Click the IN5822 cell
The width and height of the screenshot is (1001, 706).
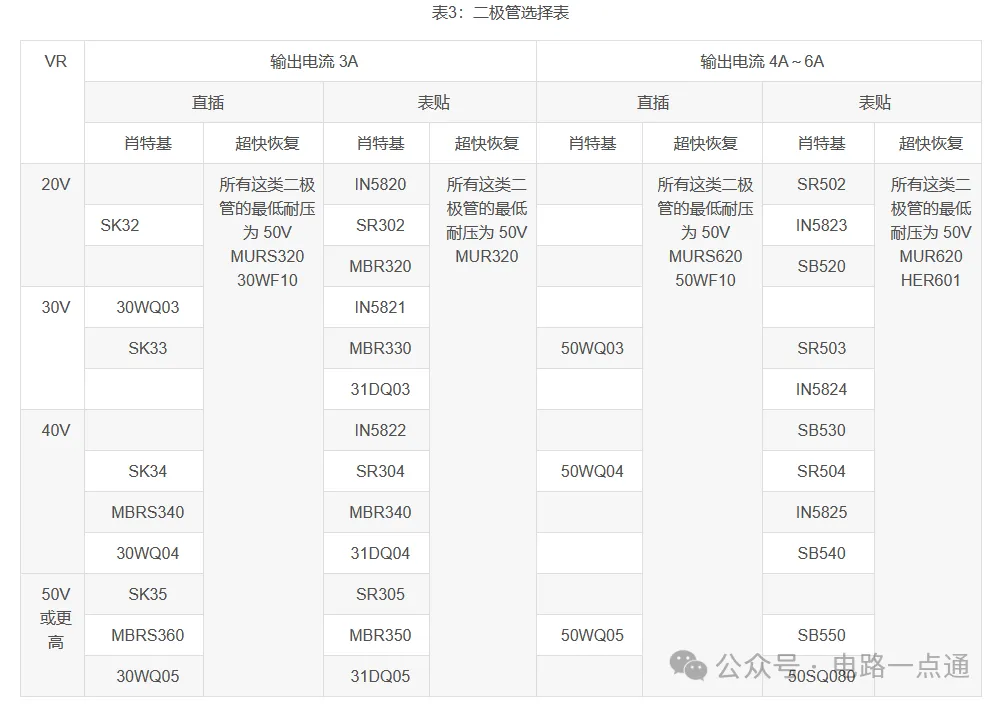(x=377, y=430)
